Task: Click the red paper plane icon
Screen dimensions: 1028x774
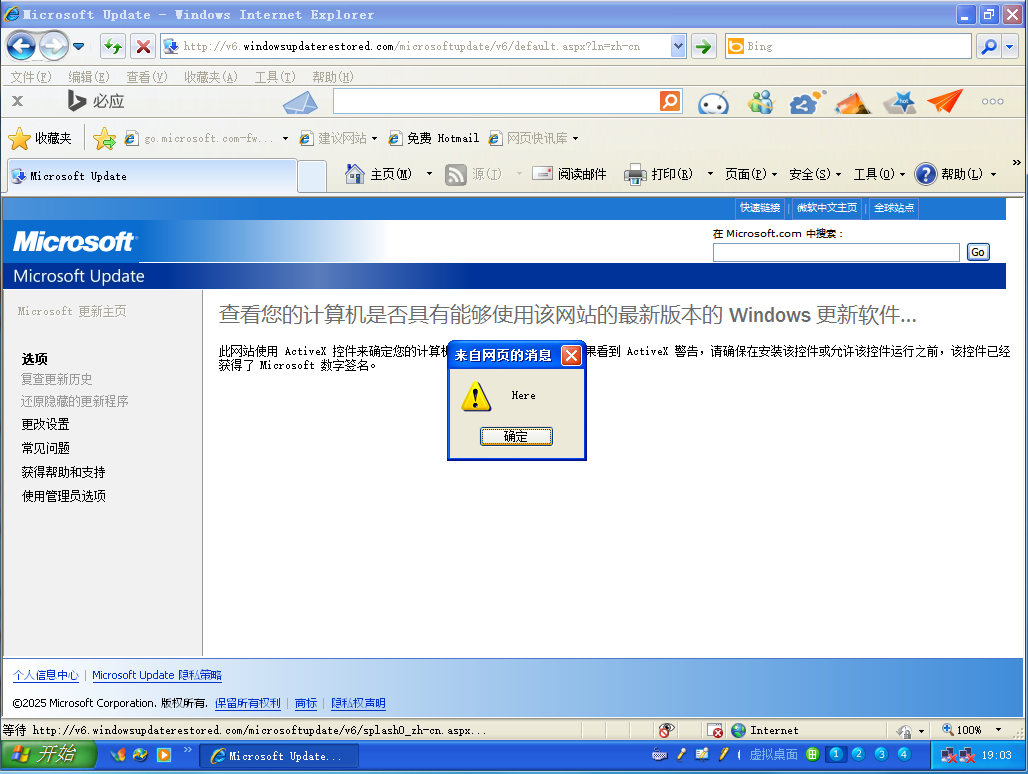Action: [945, 101]
